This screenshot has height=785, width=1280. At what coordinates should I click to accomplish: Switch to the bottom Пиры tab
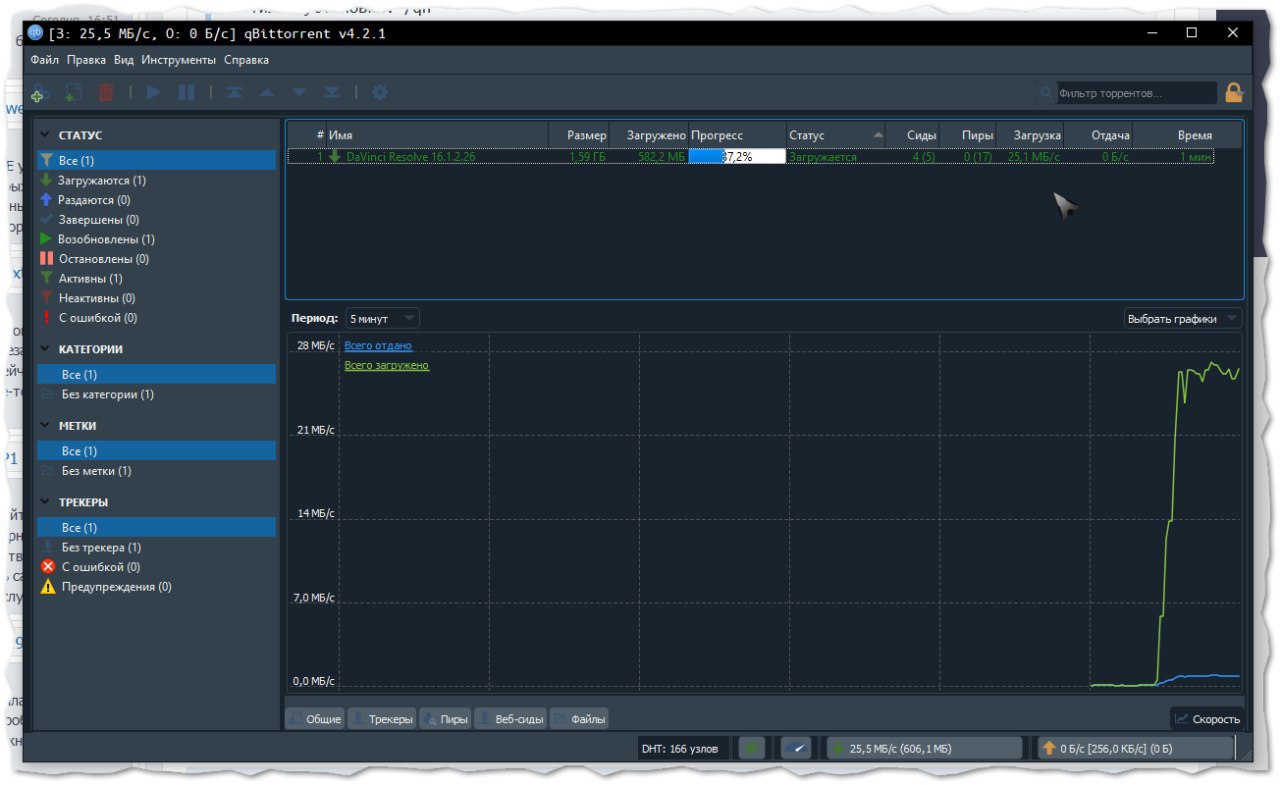coord(446,719)
